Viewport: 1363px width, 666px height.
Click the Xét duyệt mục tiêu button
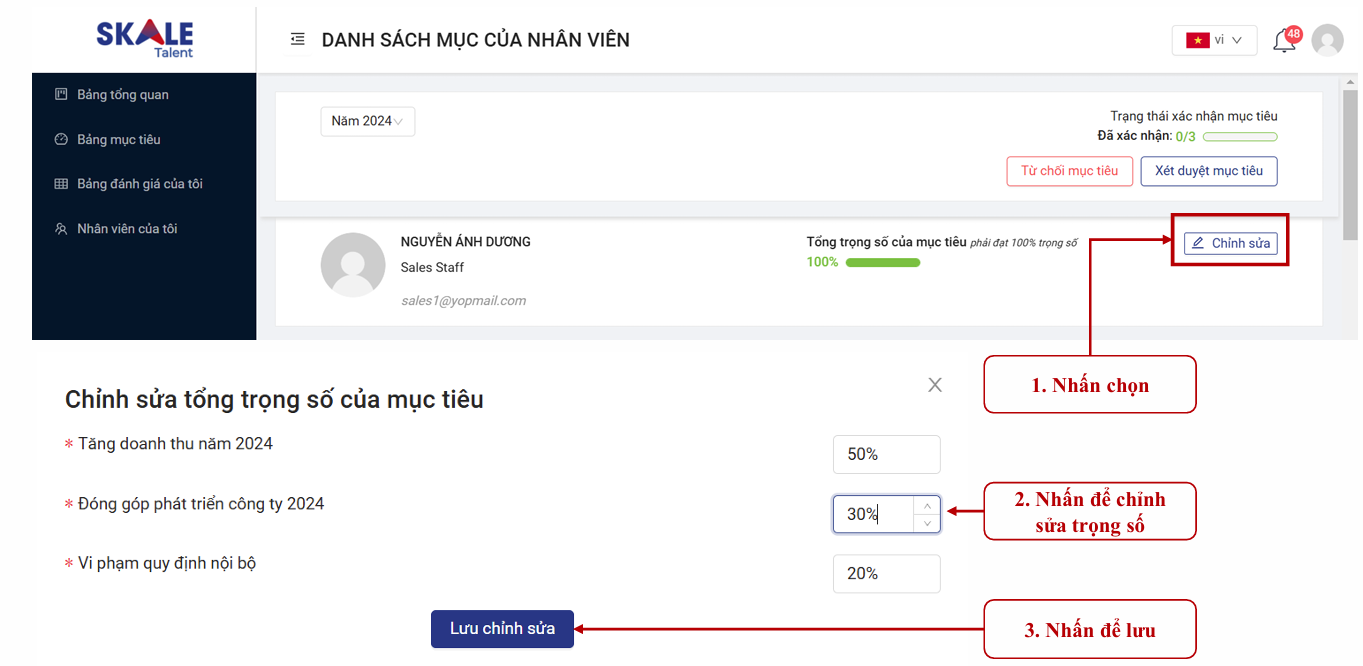pos(1208,171)
